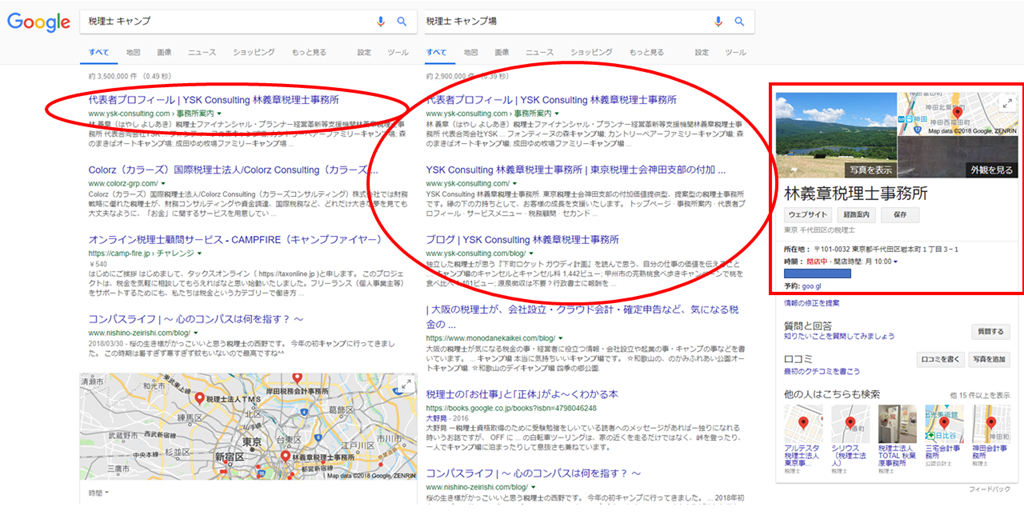This screenshot has width=1024, height=515.
Task: Open YSK Consulting 東京税理士会神田支部 result
Action: [x=575, y=170]
